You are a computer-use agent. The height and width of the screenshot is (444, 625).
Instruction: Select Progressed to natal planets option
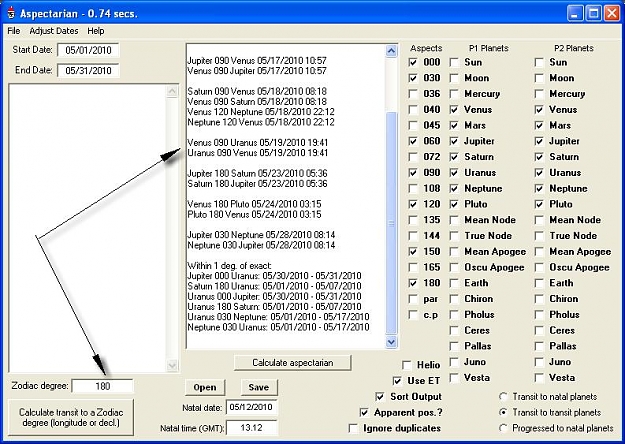[x=503, y=428]
